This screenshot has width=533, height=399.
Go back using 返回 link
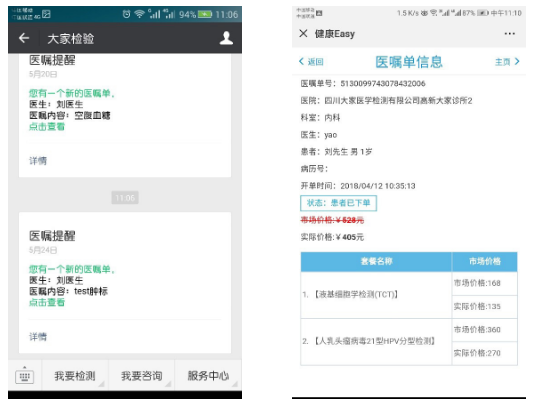click(311, 62)
